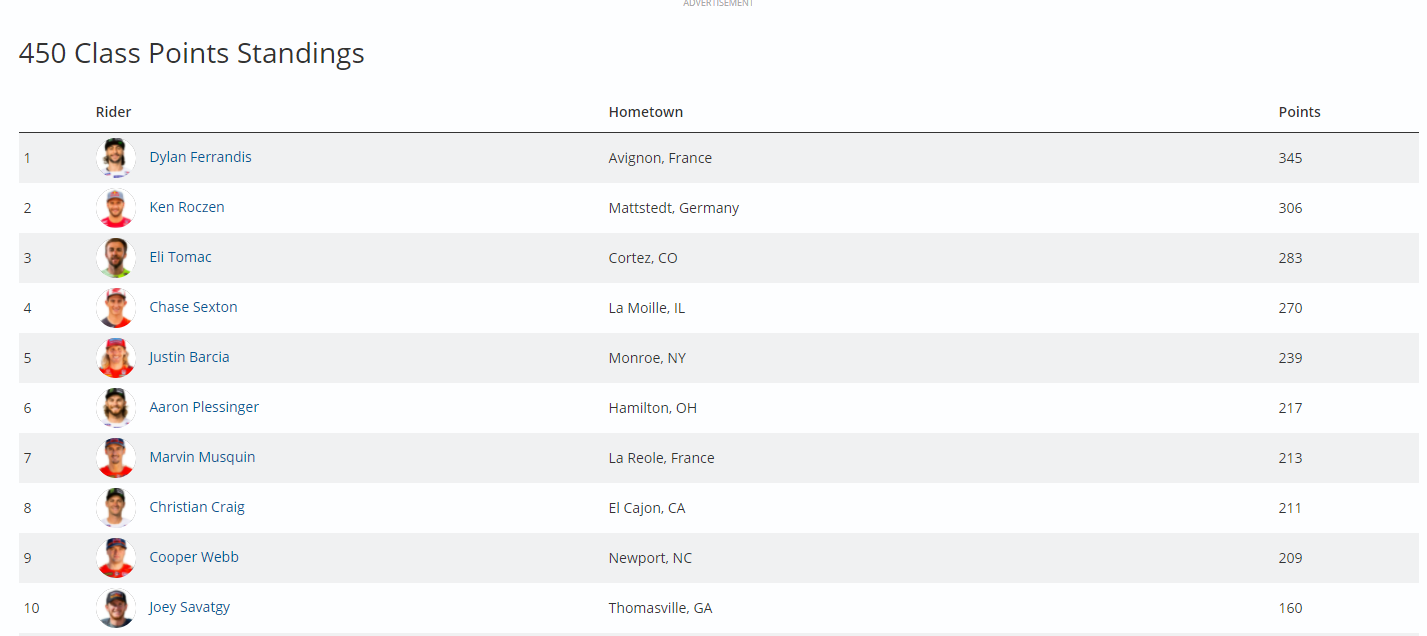Click Christian Craig's avatar image
Viewport: 1427px width, 636px height.
point(116,508)
